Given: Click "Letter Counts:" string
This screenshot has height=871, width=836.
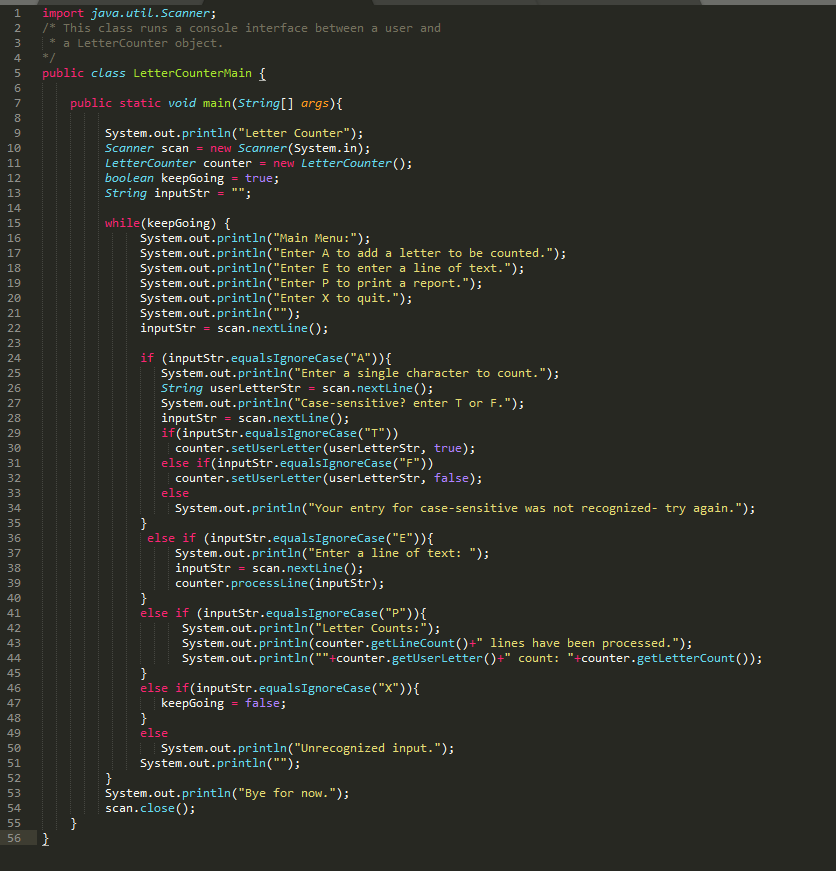Looking at the screenshot, I should (371, 628).
